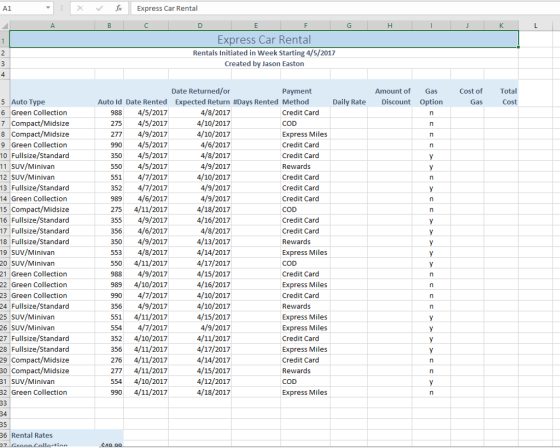Select column E header
This screenshot has height=448, width=560.
pos(256,25)
